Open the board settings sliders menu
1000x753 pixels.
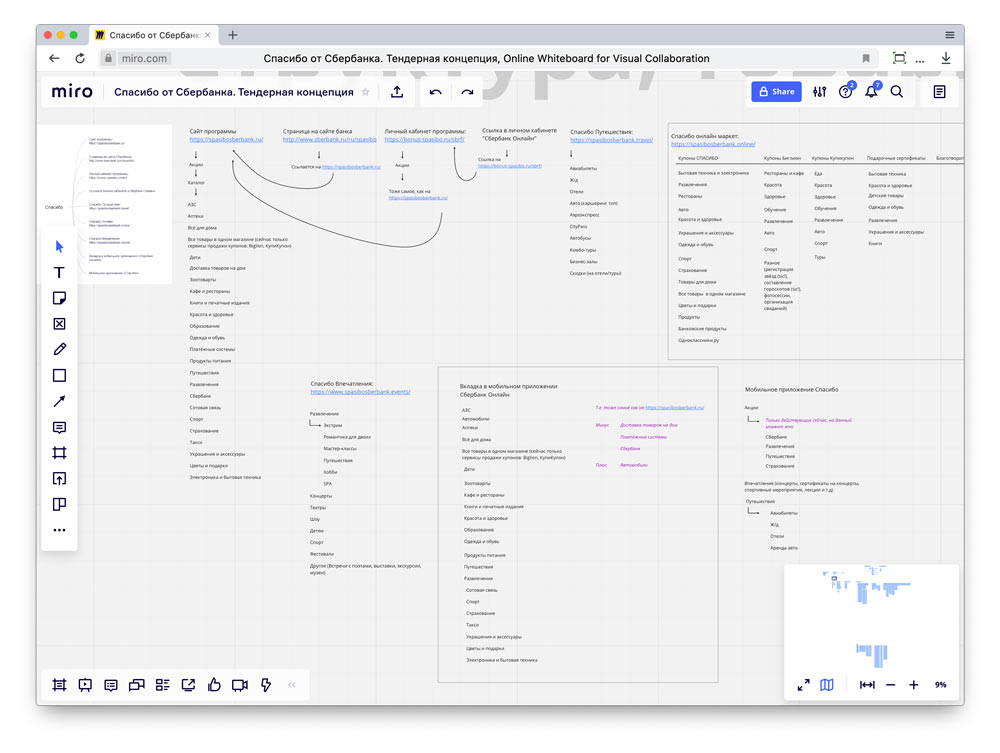point(819,91)
